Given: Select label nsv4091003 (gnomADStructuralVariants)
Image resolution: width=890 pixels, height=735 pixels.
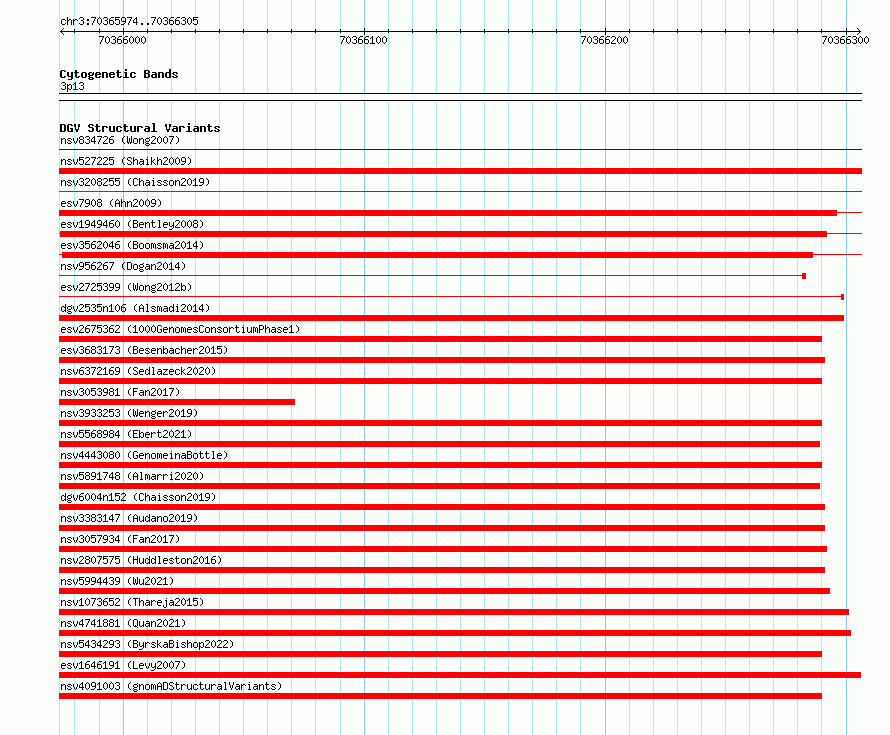Looking at the screenshot, I should [171, 686].
